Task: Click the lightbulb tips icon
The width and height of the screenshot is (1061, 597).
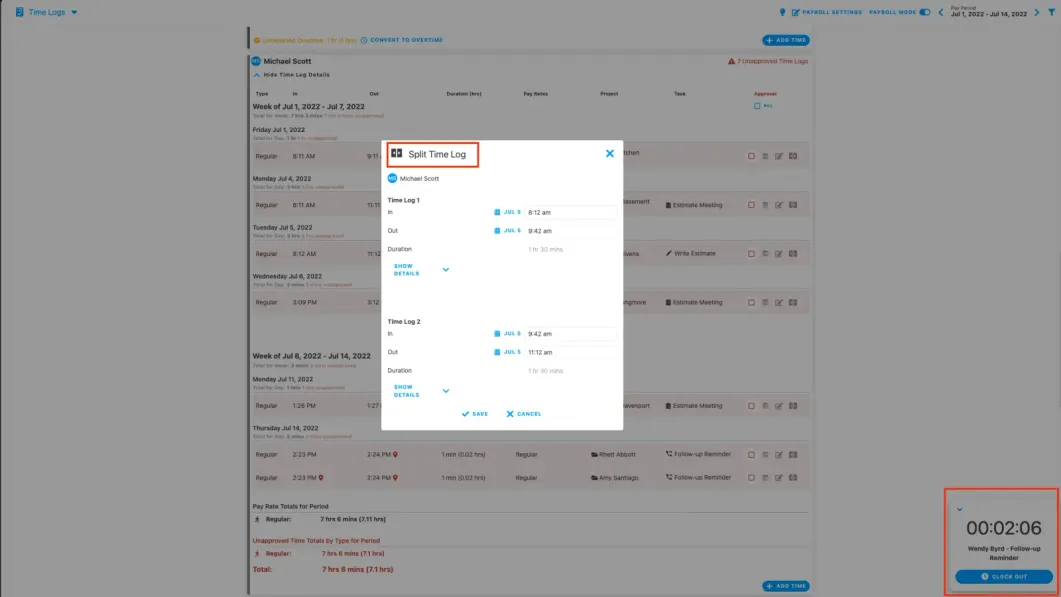Action: (x=782, y=12)
